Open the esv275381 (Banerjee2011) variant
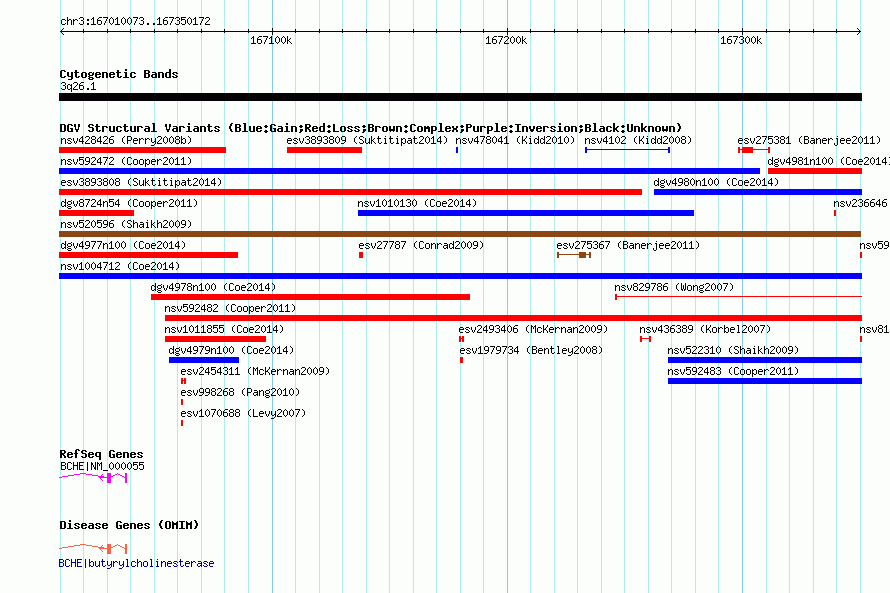The image size is (890, 593). [809, 140]
